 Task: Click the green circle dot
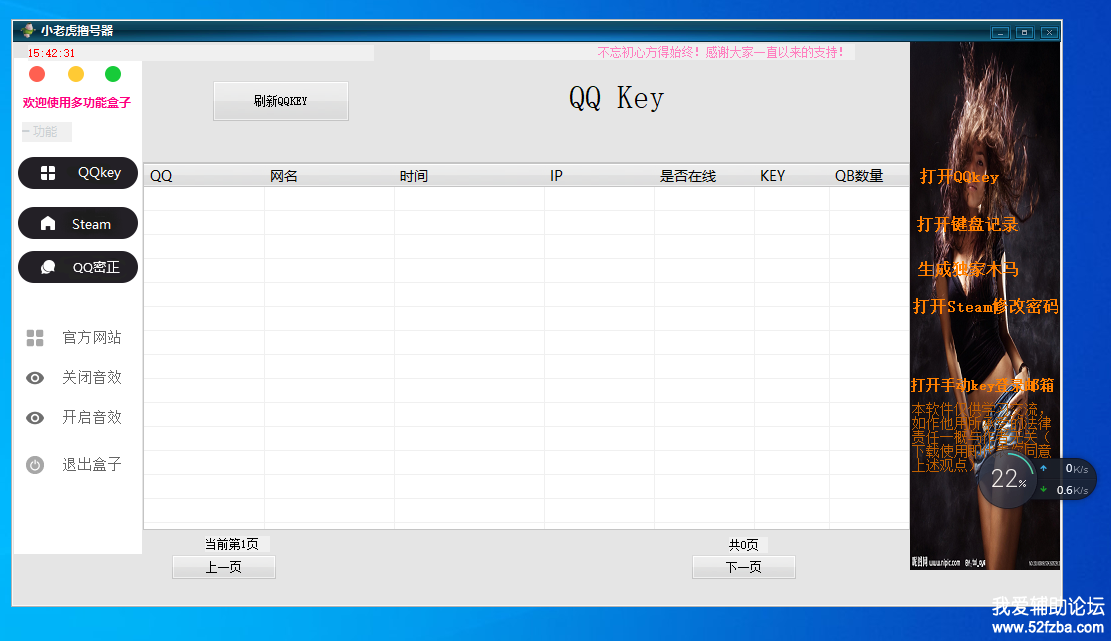click(113, 74)
